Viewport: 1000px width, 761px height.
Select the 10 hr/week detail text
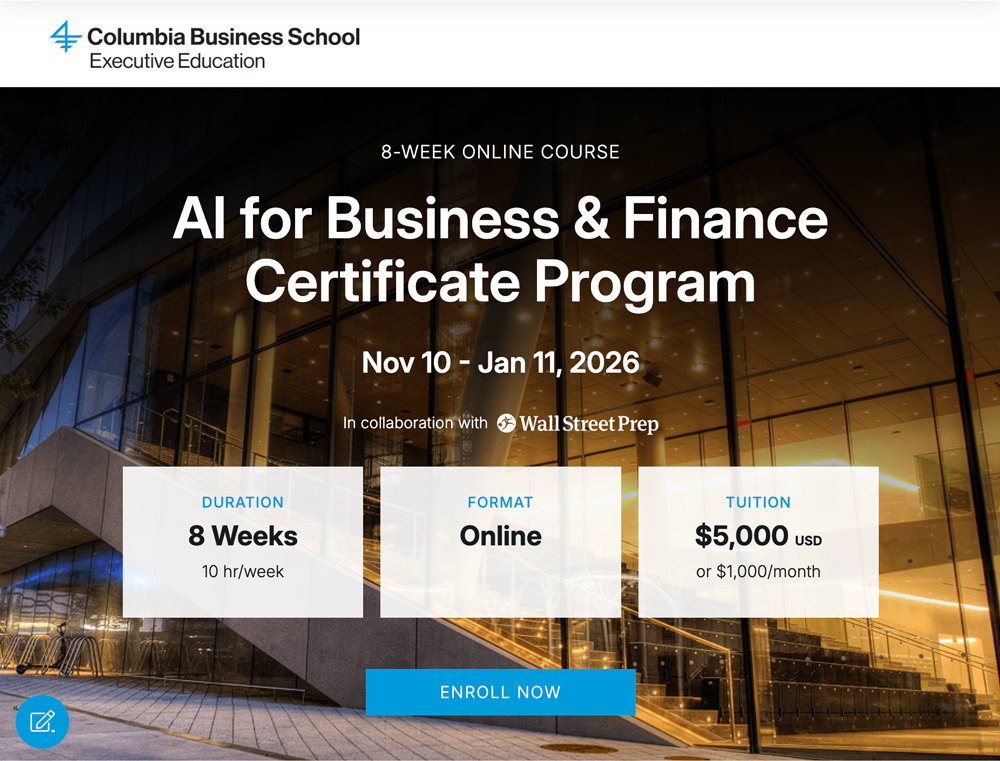[x=242, y=572]
